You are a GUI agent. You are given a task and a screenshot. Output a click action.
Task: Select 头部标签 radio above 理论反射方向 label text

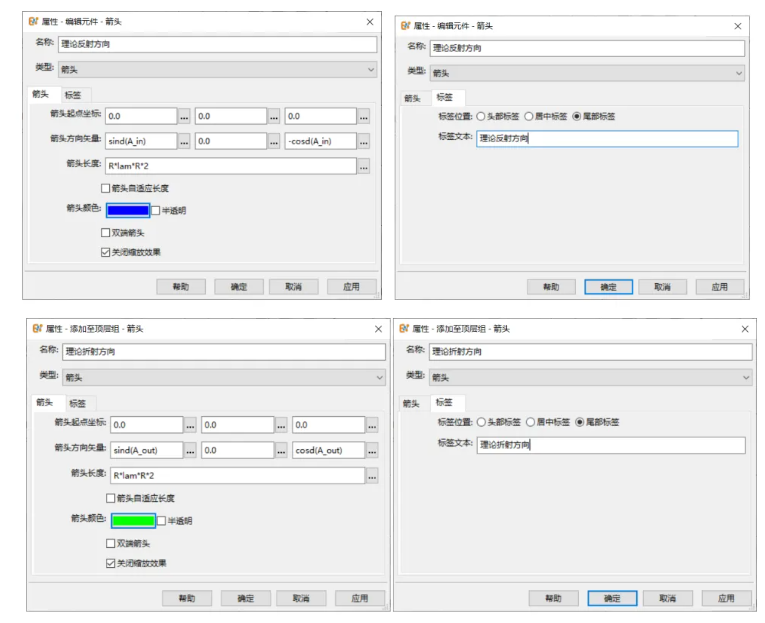pos(481,116)
